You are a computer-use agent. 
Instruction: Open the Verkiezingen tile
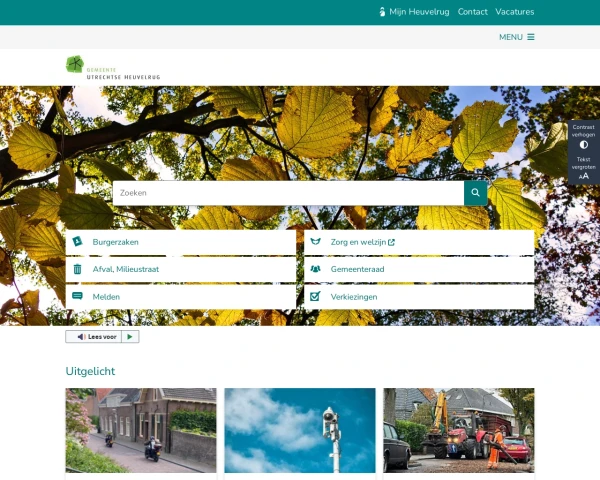(419, 297)
